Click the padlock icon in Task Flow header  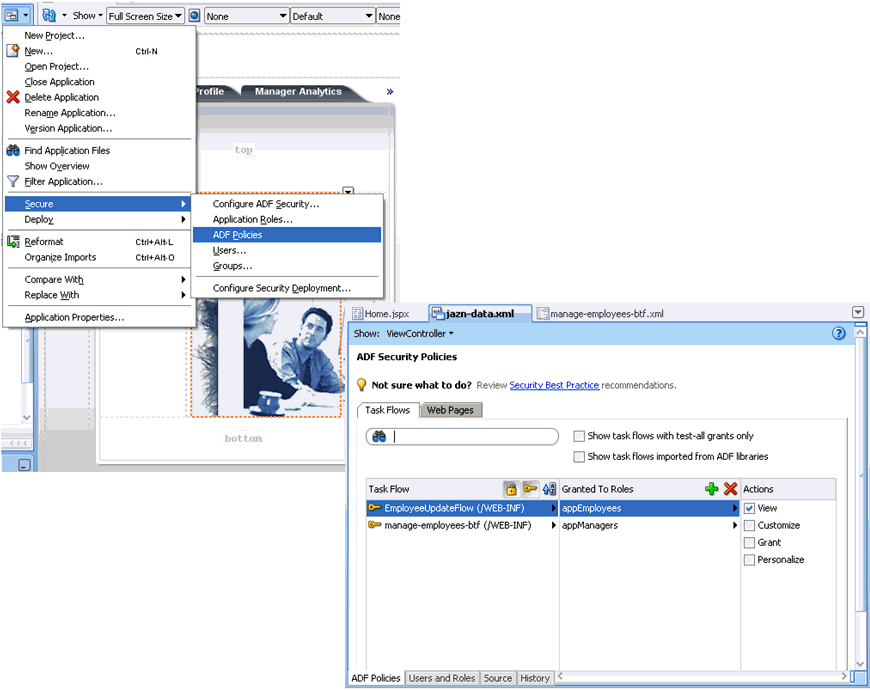coord(510,487)
